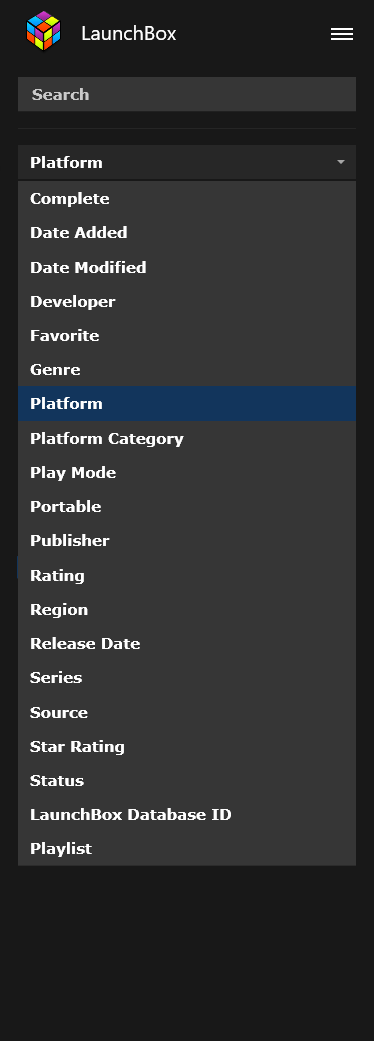Pick the Play Mode option
374x1041 pixels.
point(187,473)
